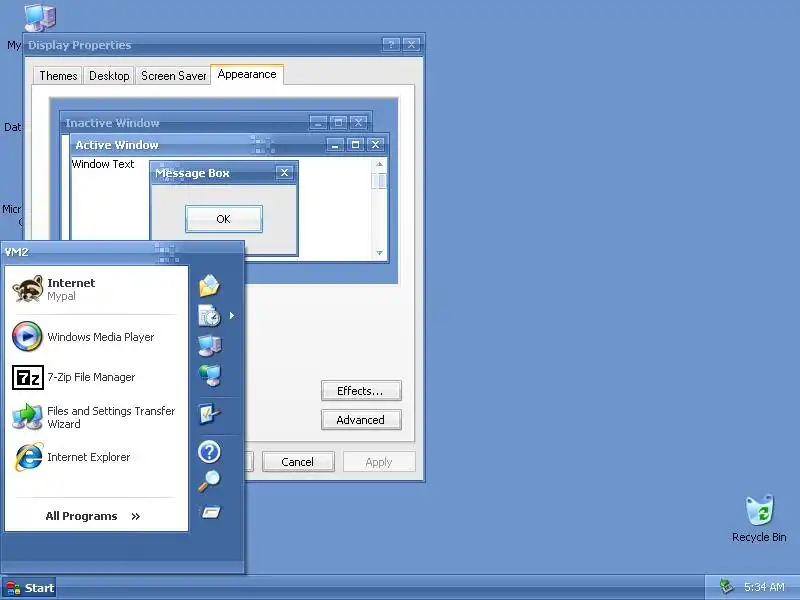
Task: Select the Appearance tab
Action: click(247, 74)
